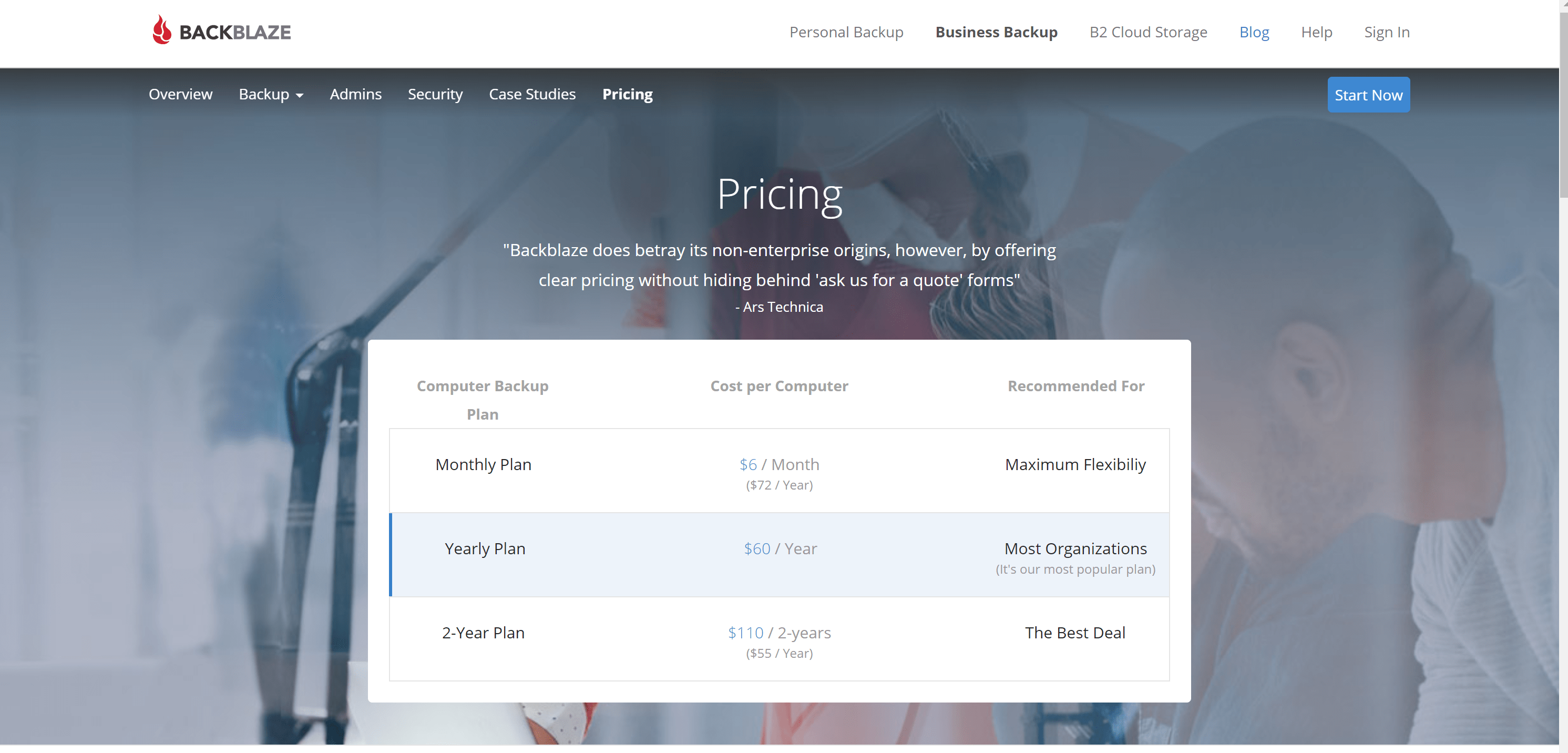Click the $6 / Month price
Image resolution: width=1568 pixels, height=753 pixels.
coord(779,464)
